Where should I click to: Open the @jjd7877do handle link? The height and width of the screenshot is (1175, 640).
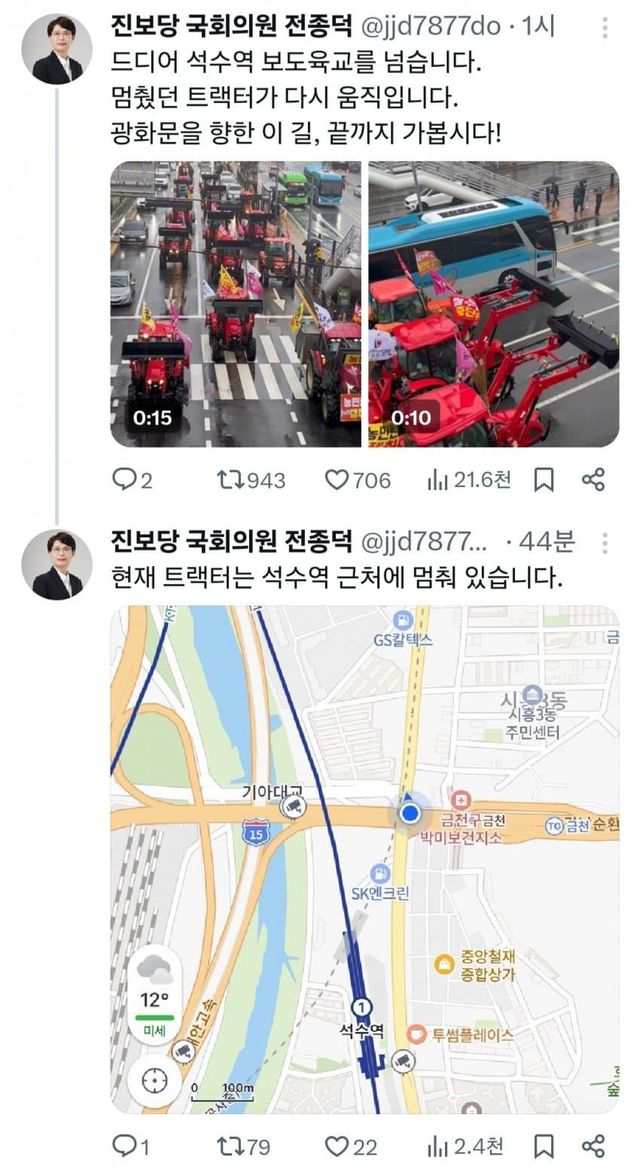pyautogui.click(x=431, y=26)
